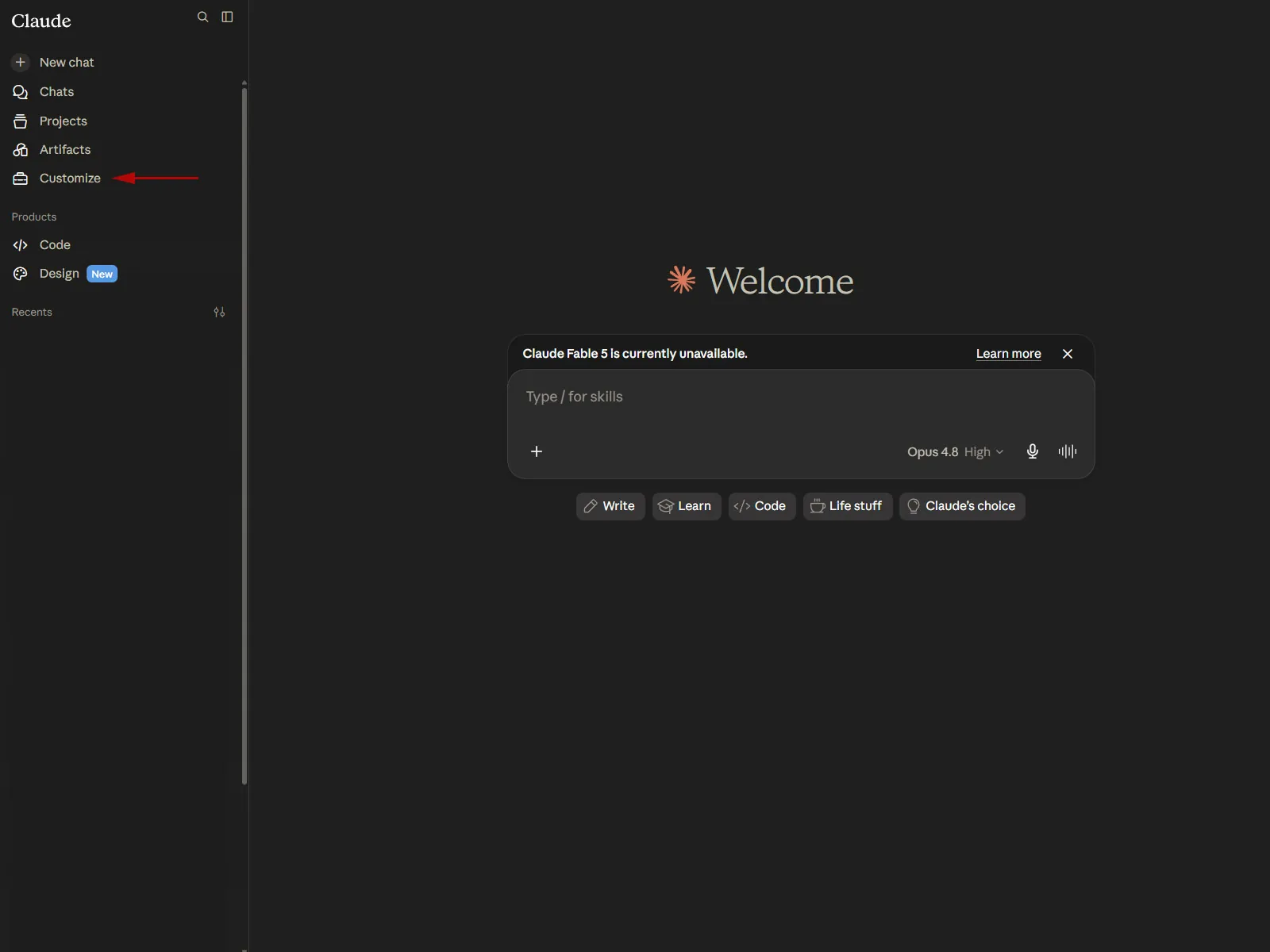Click the New badge beside Design

pyautogui.click(x=102, y=274)
